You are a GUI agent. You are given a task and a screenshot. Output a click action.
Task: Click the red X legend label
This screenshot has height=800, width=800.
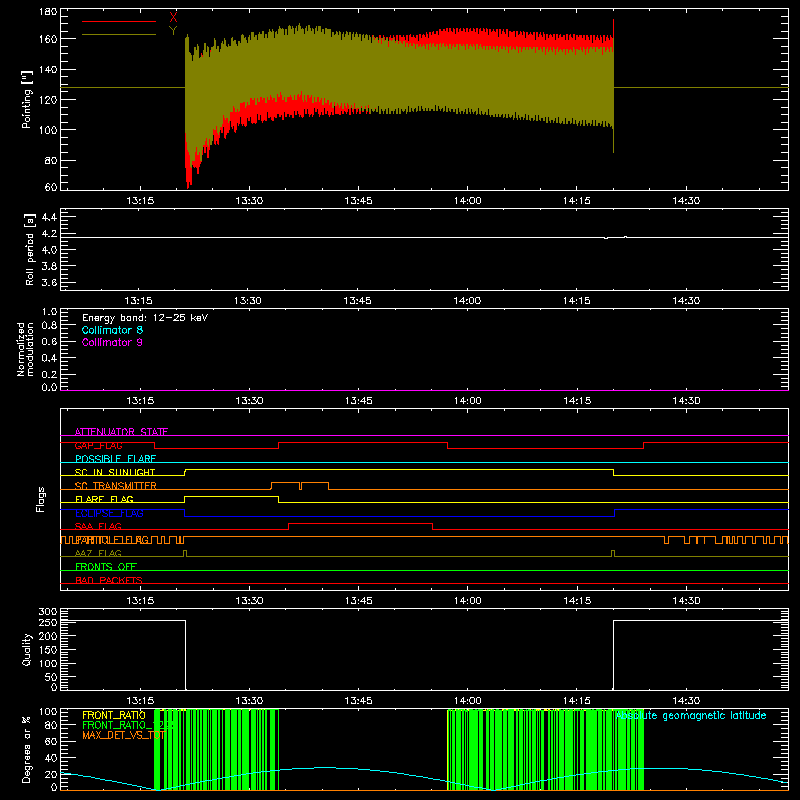tap(173, 17)
